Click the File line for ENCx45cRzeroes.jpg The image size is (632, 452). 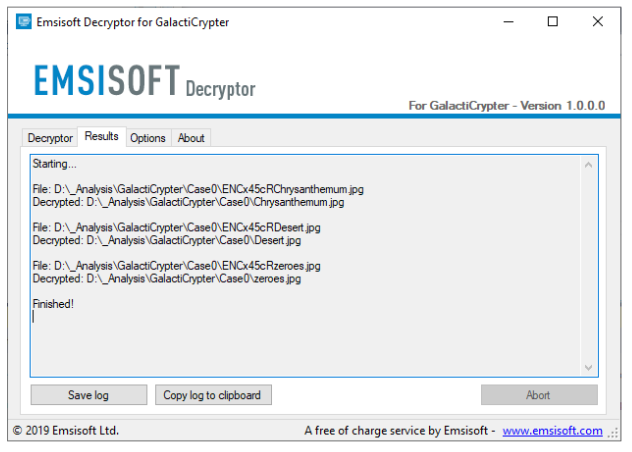(x=176, y=266)
